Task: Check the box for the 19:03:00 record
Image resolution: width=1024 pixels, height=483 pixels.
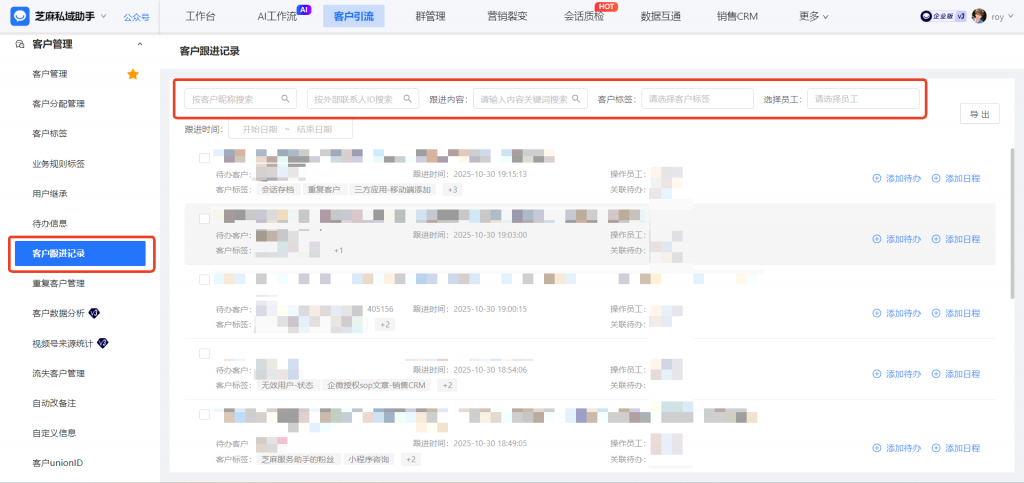Action: click(x=204, y=218)
